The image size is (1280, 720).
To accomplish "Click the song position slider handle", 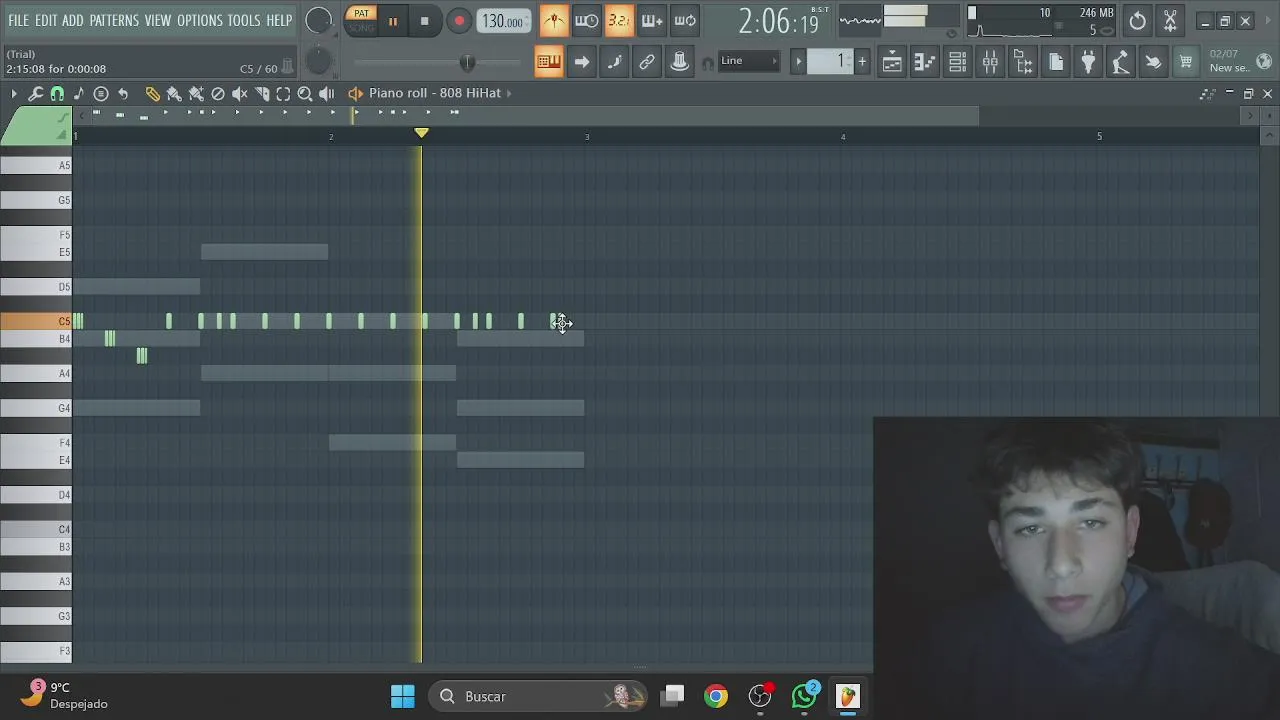I will pos(467,62).
